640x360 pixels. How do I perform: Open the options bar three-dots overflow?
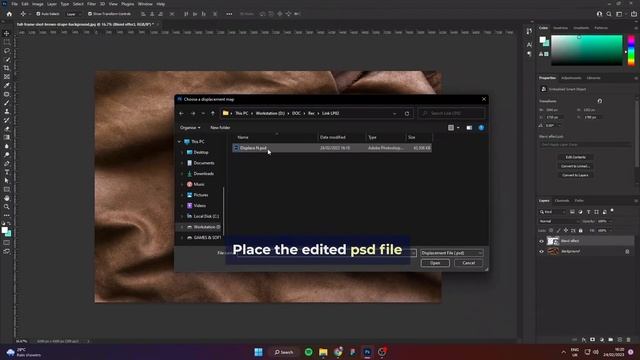pos(229,14)
